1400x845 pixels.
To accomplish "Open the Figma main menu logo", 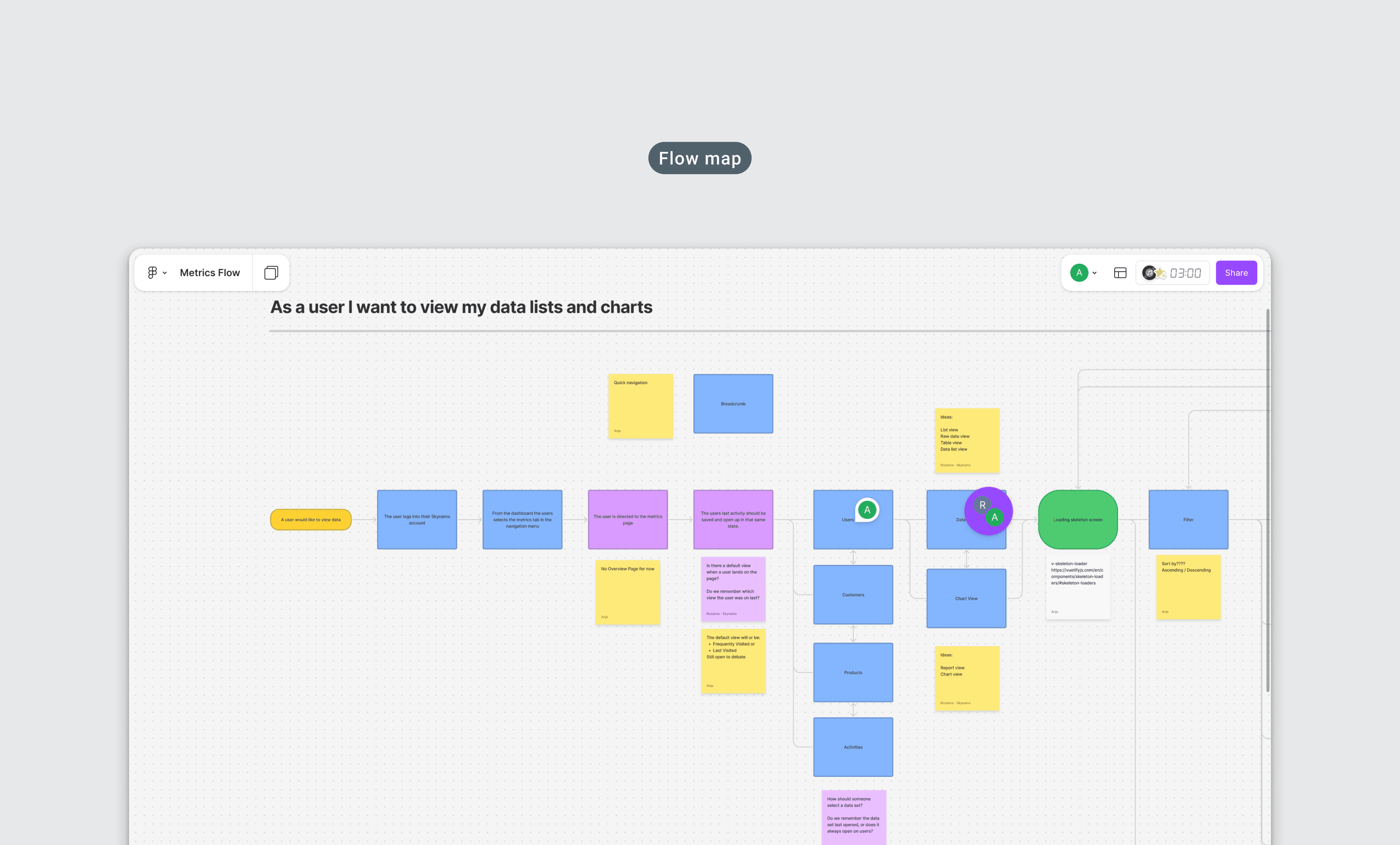I will (x=152, y=273).
